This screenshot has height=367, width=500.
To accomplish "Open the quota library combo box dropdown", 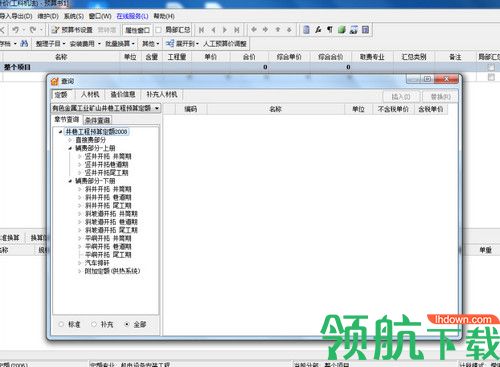I will (156, 108).
